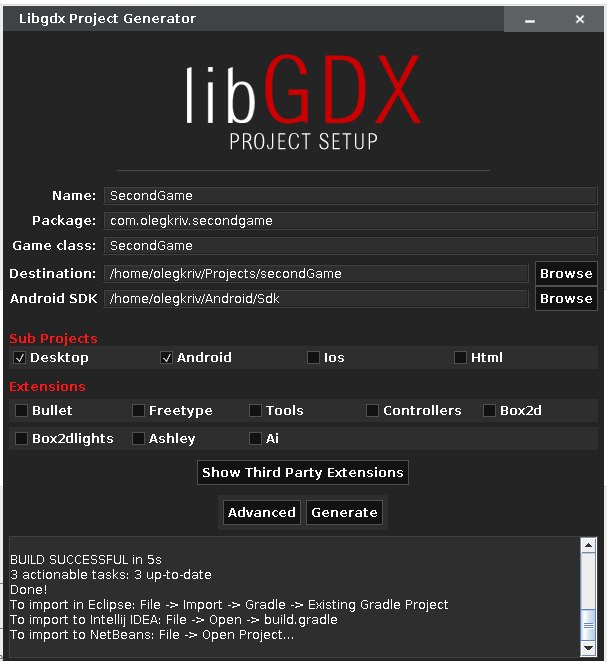The width and height of the screenshot is (607, 661).
Task: Enable the Ios sub project
Action: point(313,358)
